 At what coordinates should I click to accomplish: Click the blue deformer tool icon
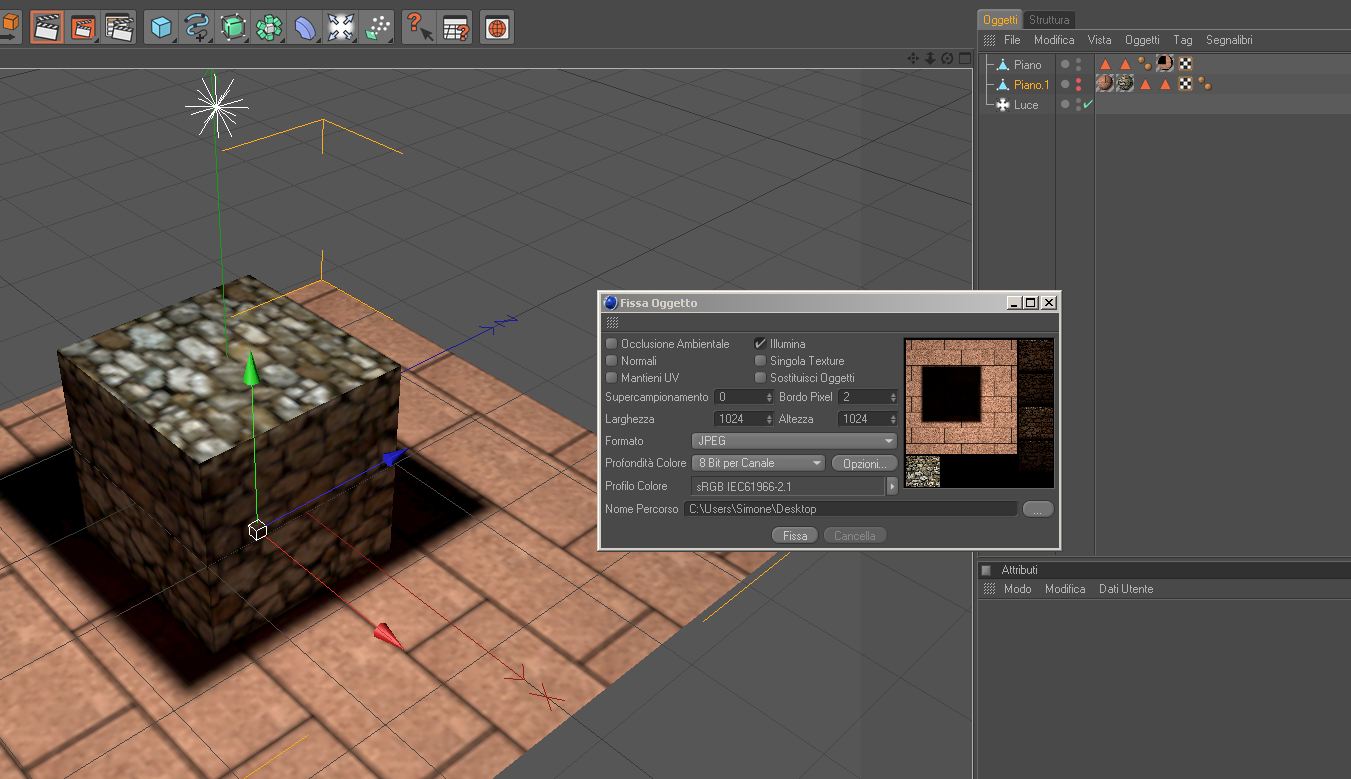tap(304, 27)
